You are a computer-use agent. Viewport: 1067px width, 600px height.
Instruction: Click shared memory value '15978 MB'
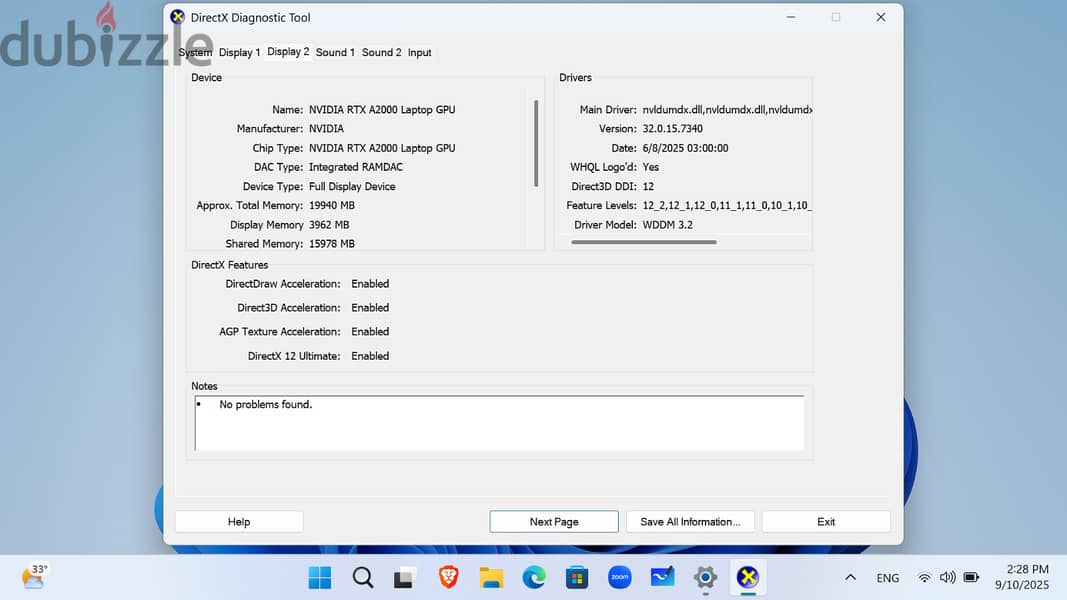point(331,244)
